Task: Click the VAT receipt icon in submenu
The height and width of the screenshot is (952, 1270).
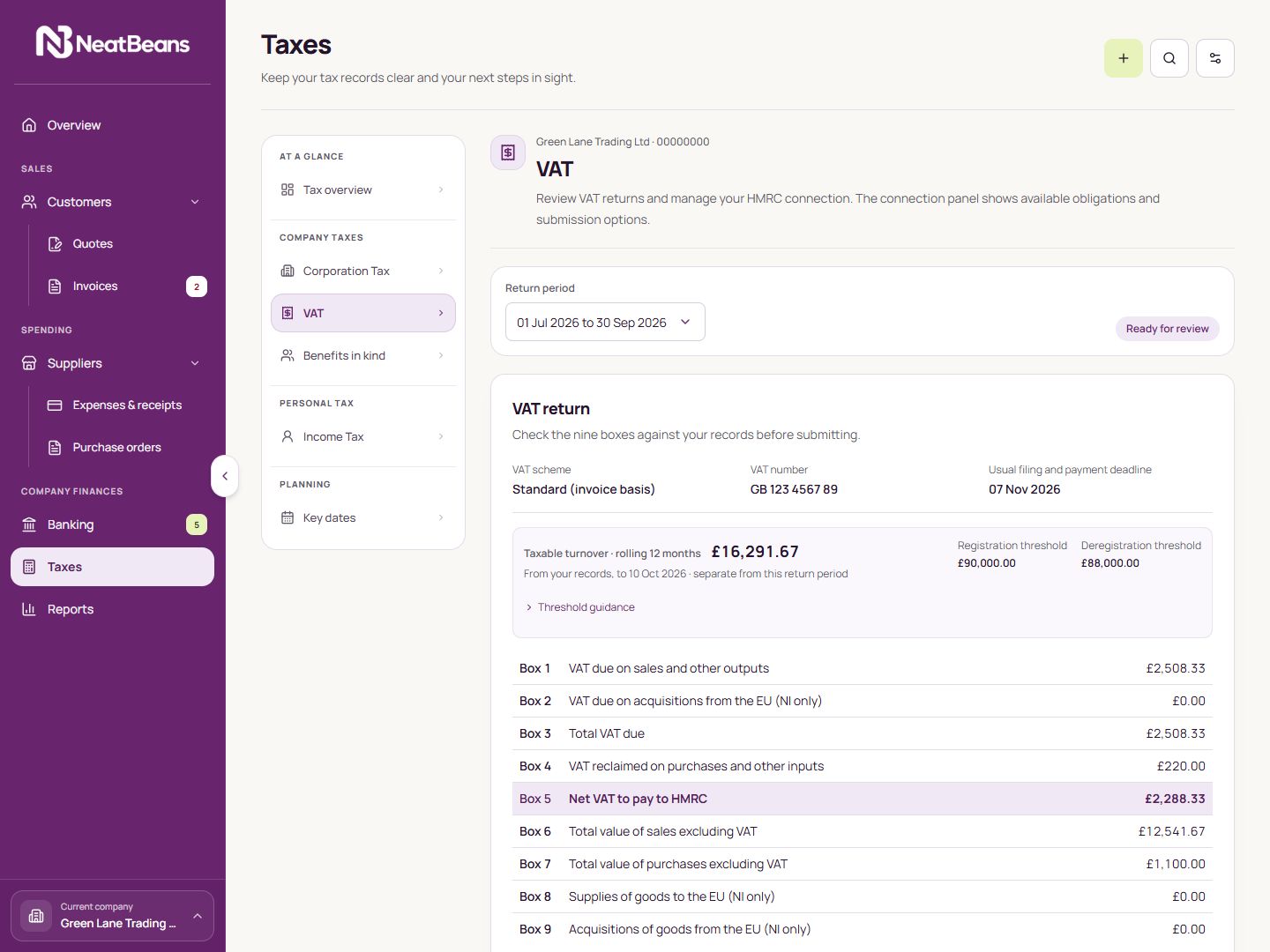Action: click(x=288, y=313)
